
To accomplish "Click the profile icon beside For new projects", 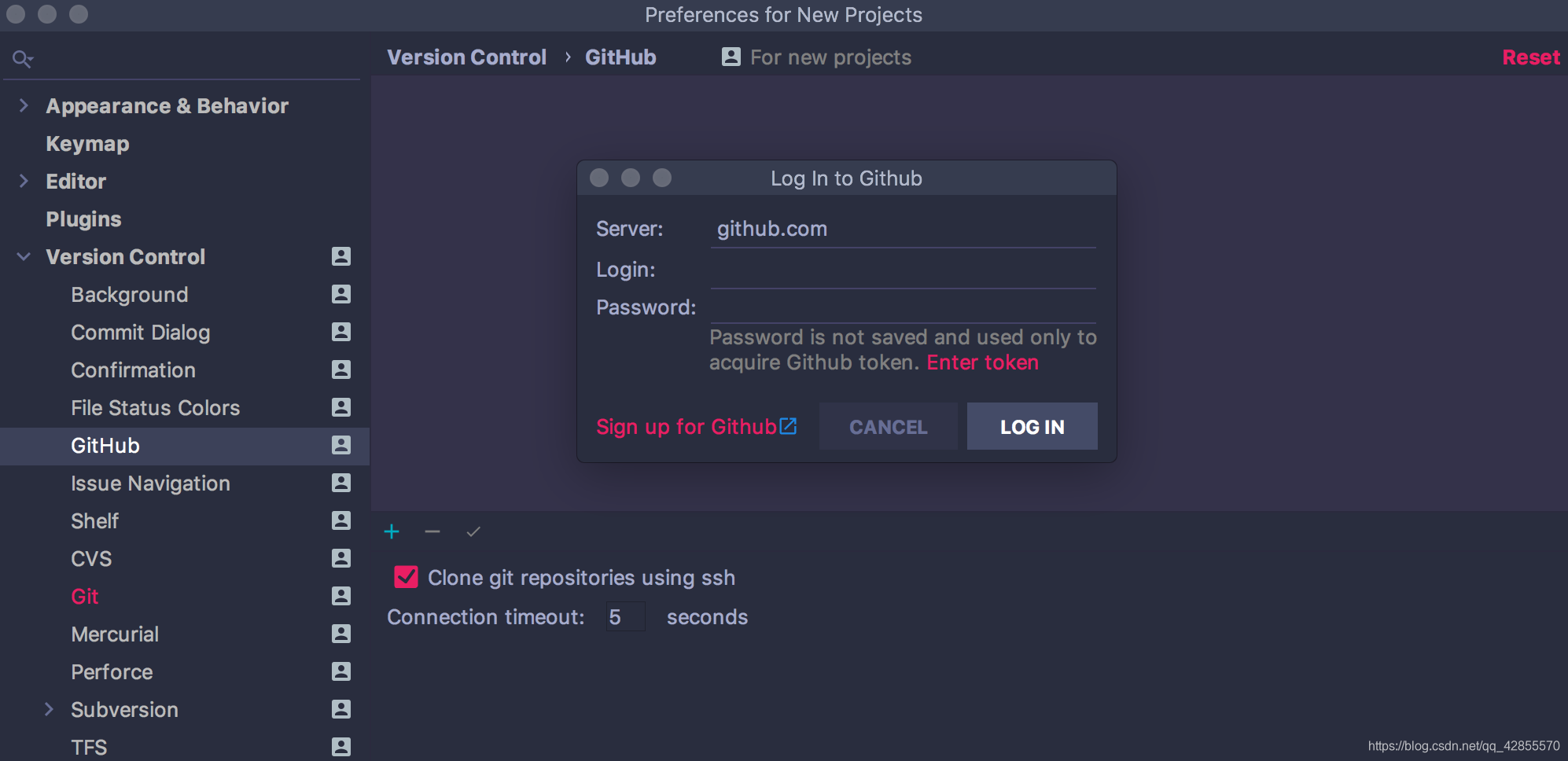I will [731, 57].
